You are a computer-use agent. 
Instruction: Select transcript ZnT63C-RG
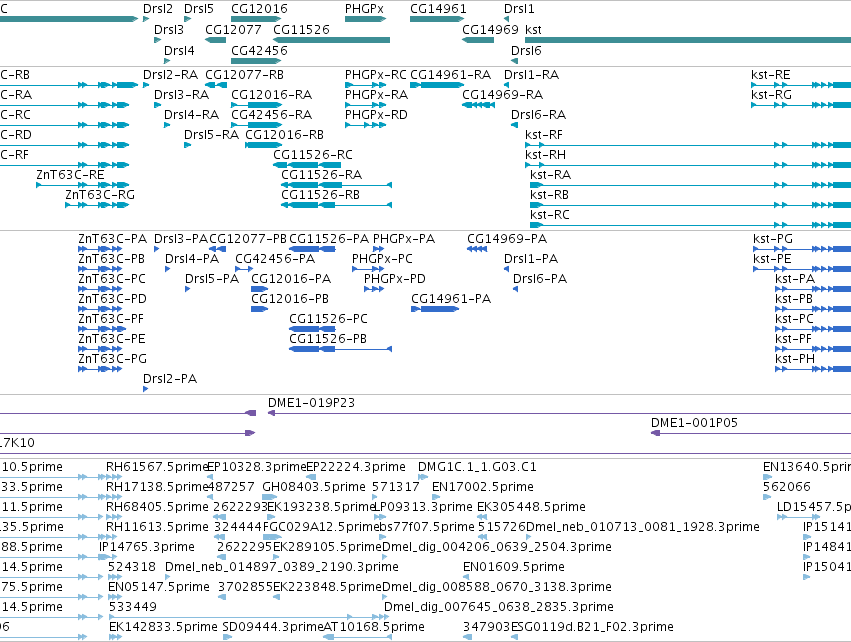tap(100, 195)
